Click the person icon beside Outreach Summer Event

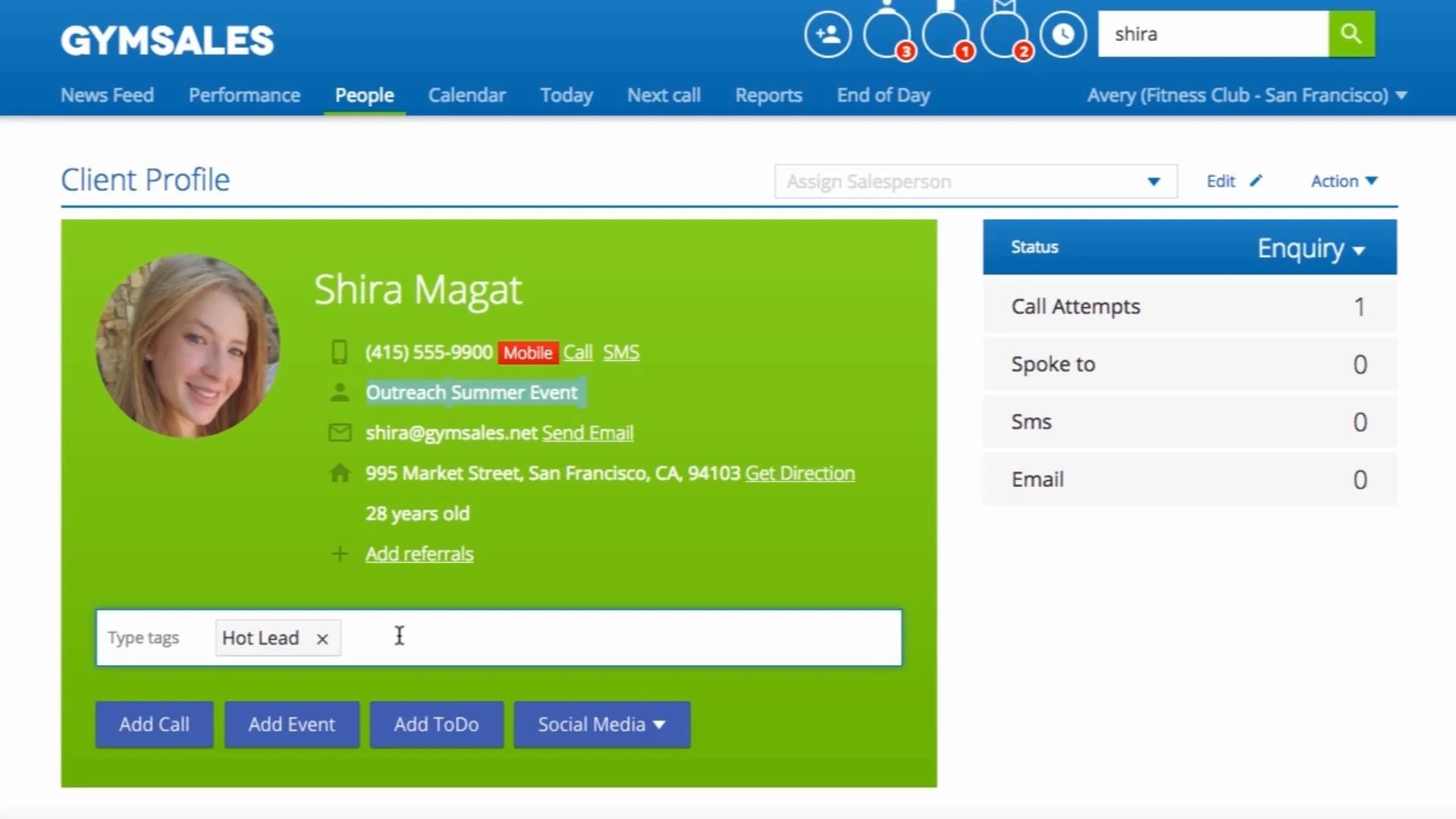click(x=340, y=392)
